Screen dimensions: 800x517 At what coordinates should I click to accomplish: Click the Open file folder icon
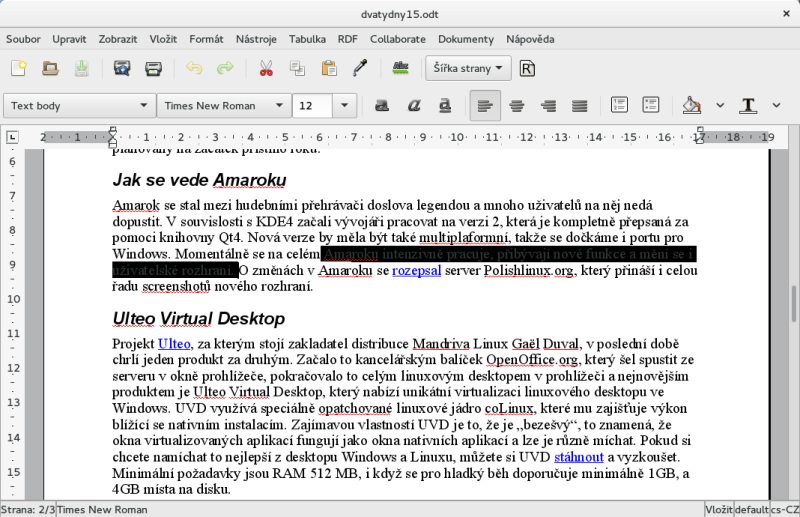click(50, 68)
